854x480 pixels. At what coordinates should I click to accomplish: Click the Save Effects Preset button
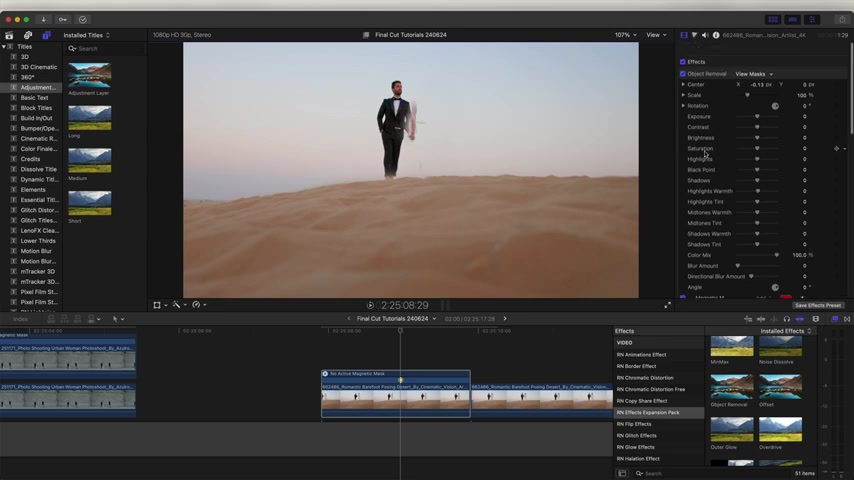pyautogui.click(x=818, y=306)
